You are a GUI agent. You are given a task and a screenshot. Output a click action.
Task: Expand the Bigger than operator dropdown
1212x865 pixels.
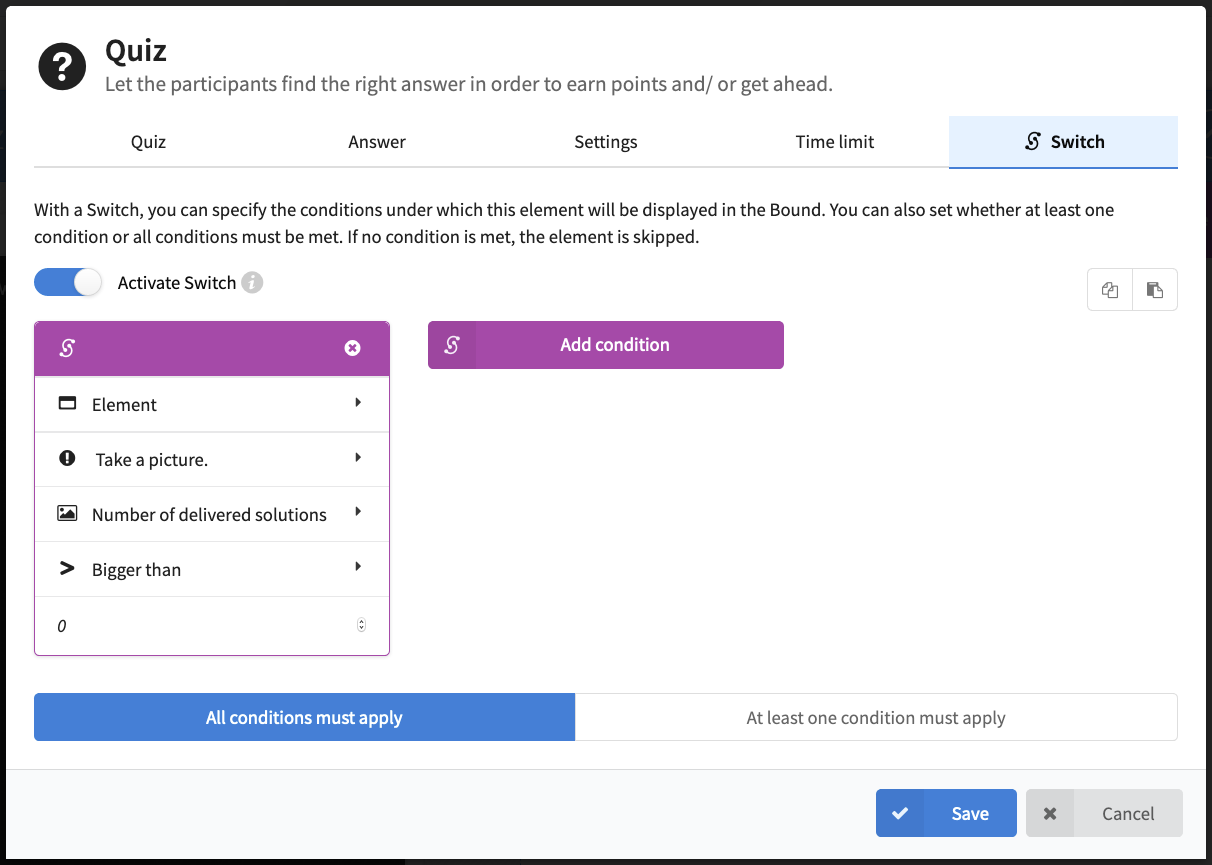pos(212,569)
